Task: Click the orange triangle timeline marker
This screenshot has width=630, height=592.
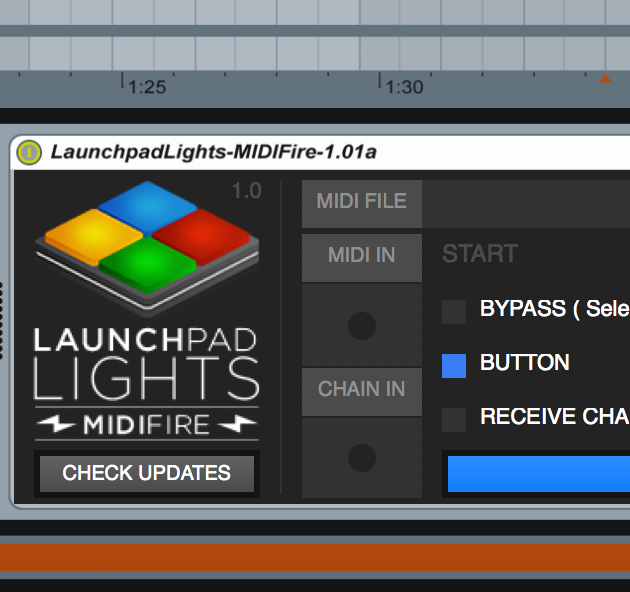Action: click(x=605, y=78)
